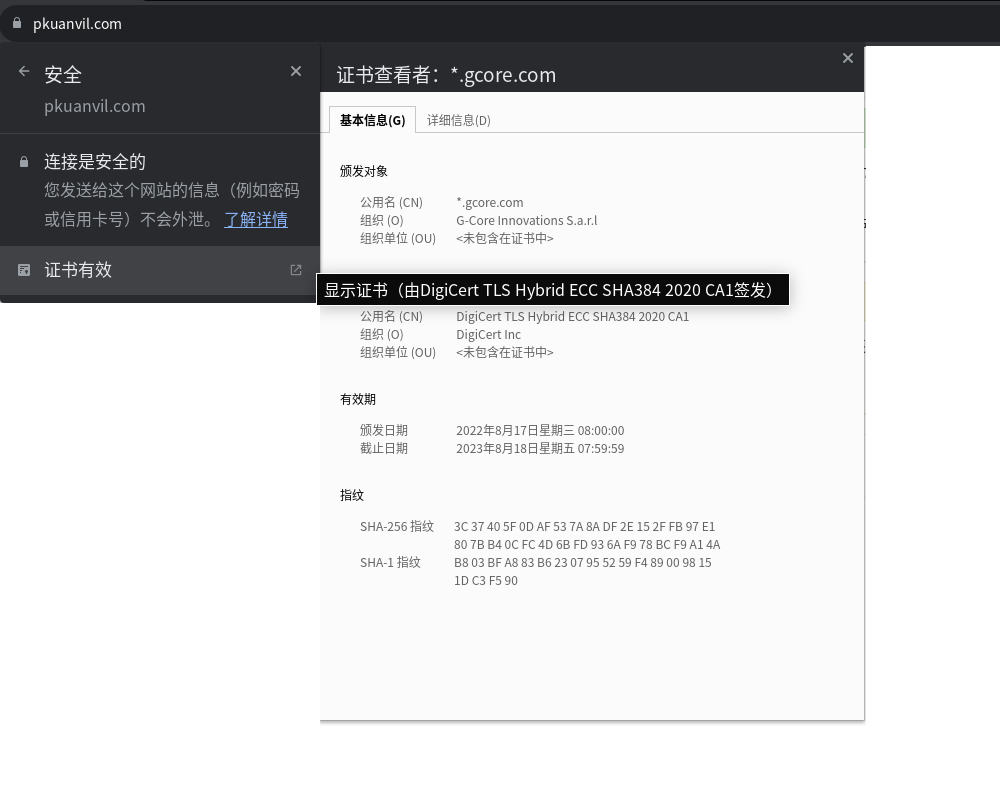This screenshot has width=1000, height=791.
Task: Click the issuer DigiCert TLS Hybrid ECC name
Action: click(x=571, y=316)
